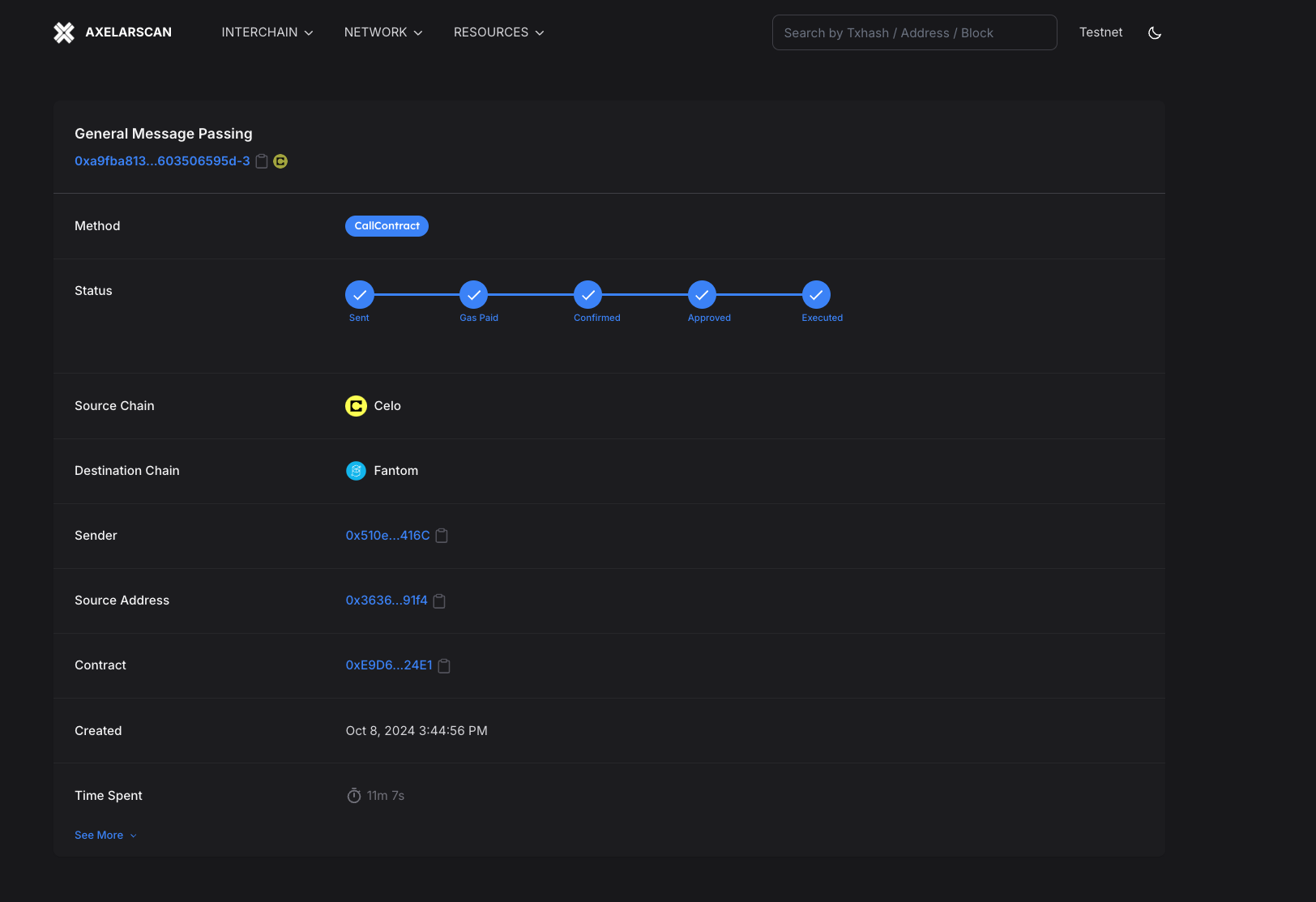Viewport: 1316px width, 902px height.
Task: Click the stopwatch icon in Time Spent
Action: (x=354, y=796)
